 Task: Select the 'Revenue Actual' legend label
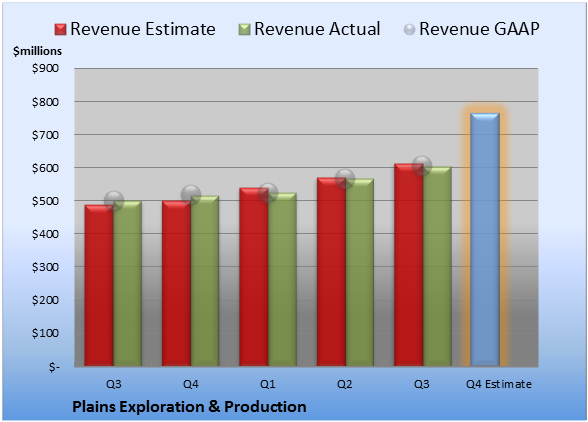point(317,29)
